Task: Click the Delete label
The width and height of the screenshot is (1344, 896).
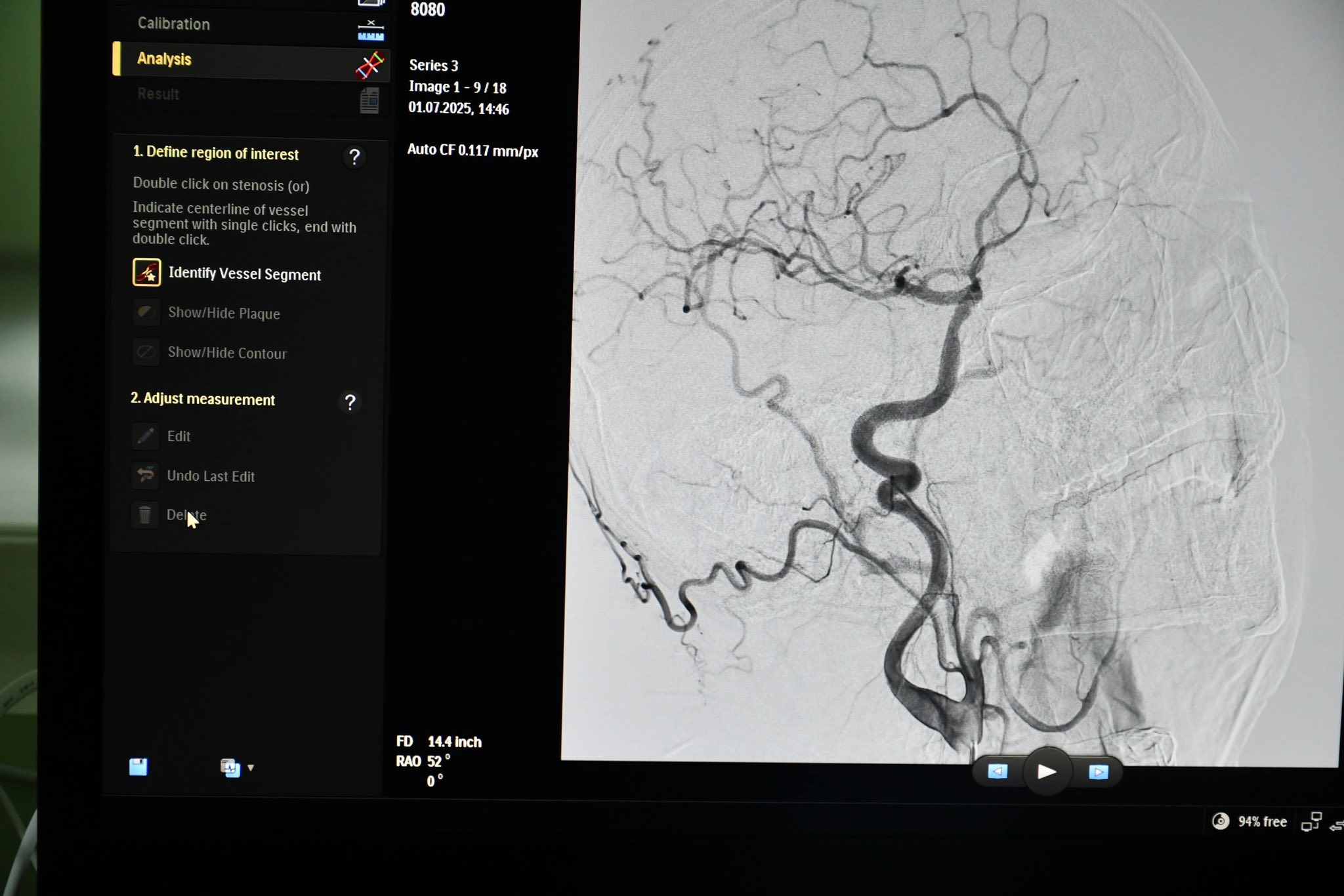Action: click(186, 515)
